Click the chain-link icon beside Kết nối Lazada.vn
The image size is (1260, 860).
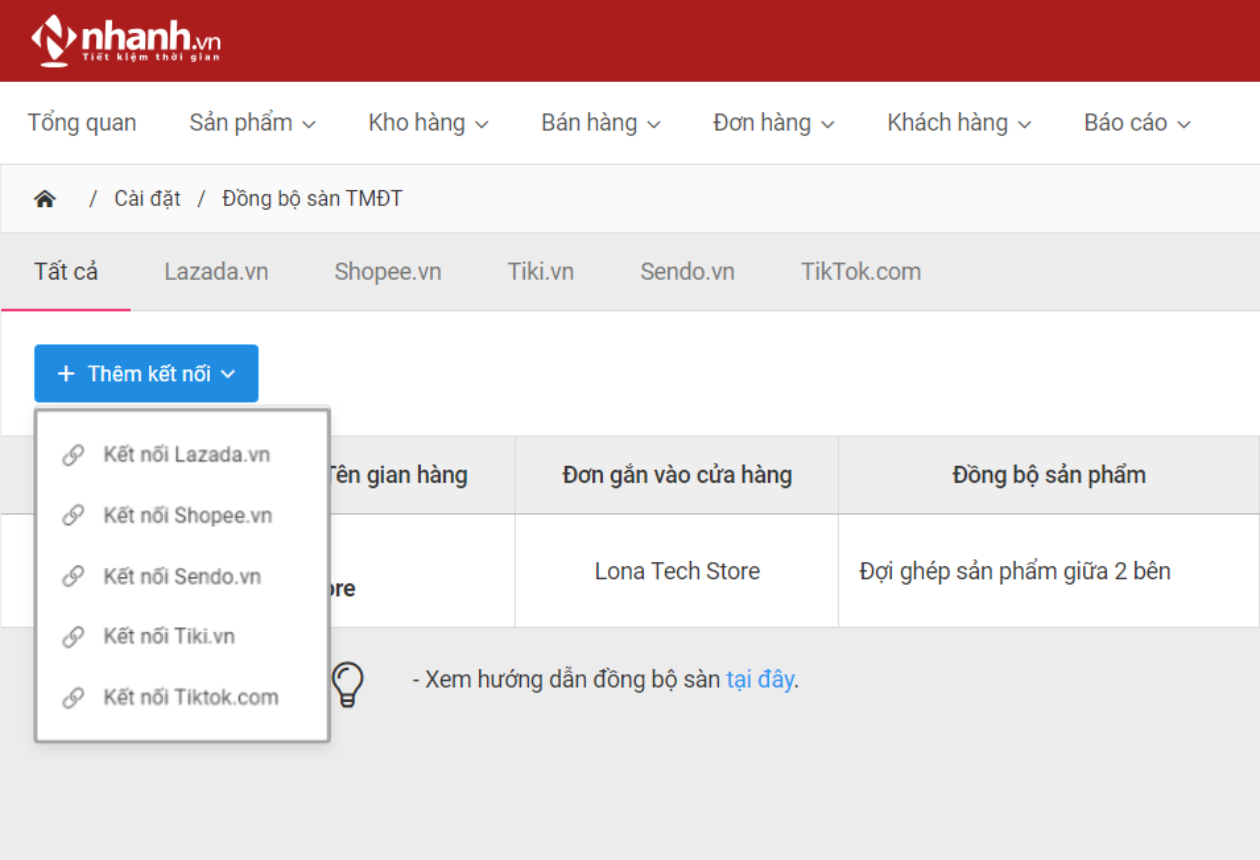tap(72, 454)
